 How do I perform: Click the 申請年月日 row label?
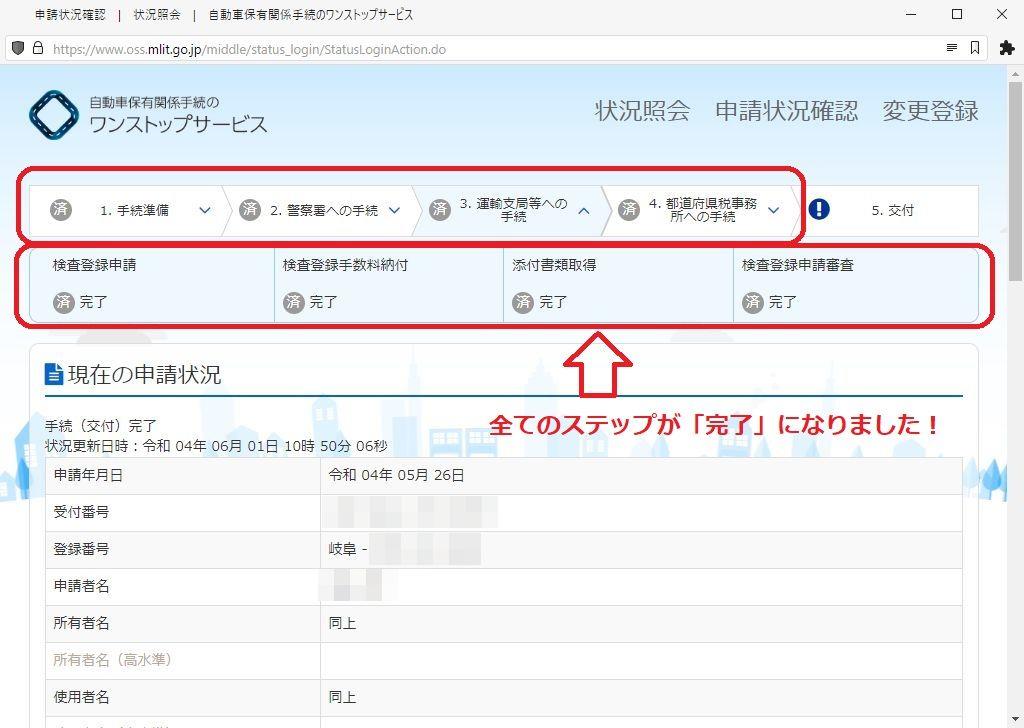(88, 475)
